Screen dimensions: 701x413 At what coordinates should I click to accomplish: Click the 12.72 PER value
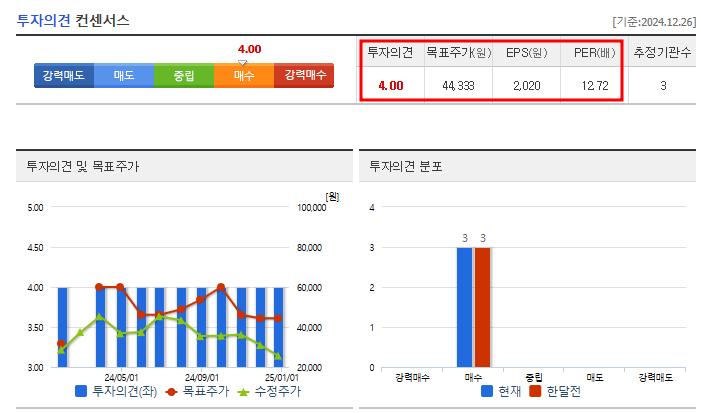[x=595, y=85]
